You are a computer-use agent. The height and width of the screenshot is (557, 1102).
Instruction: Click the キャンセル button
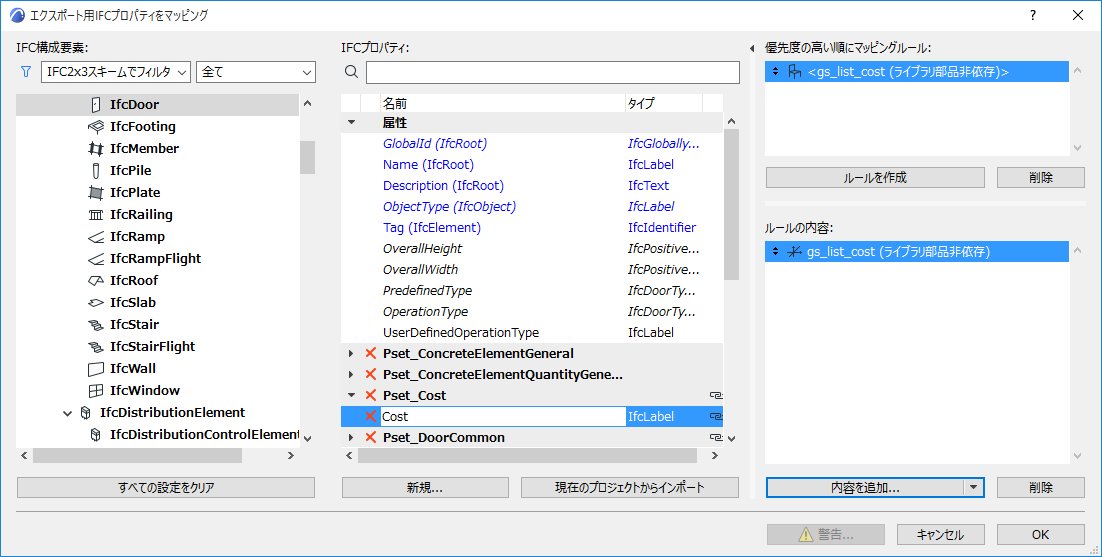(940, 535)
